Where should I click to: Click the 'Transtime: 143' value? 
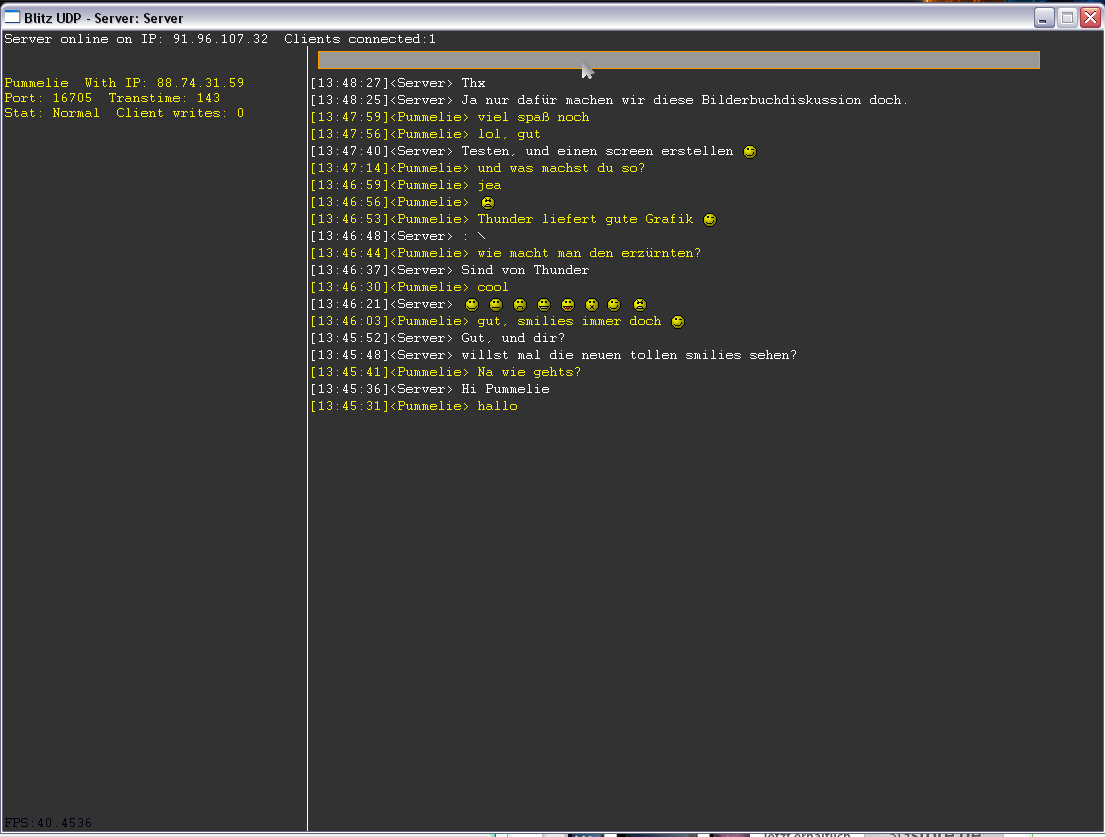164,98
